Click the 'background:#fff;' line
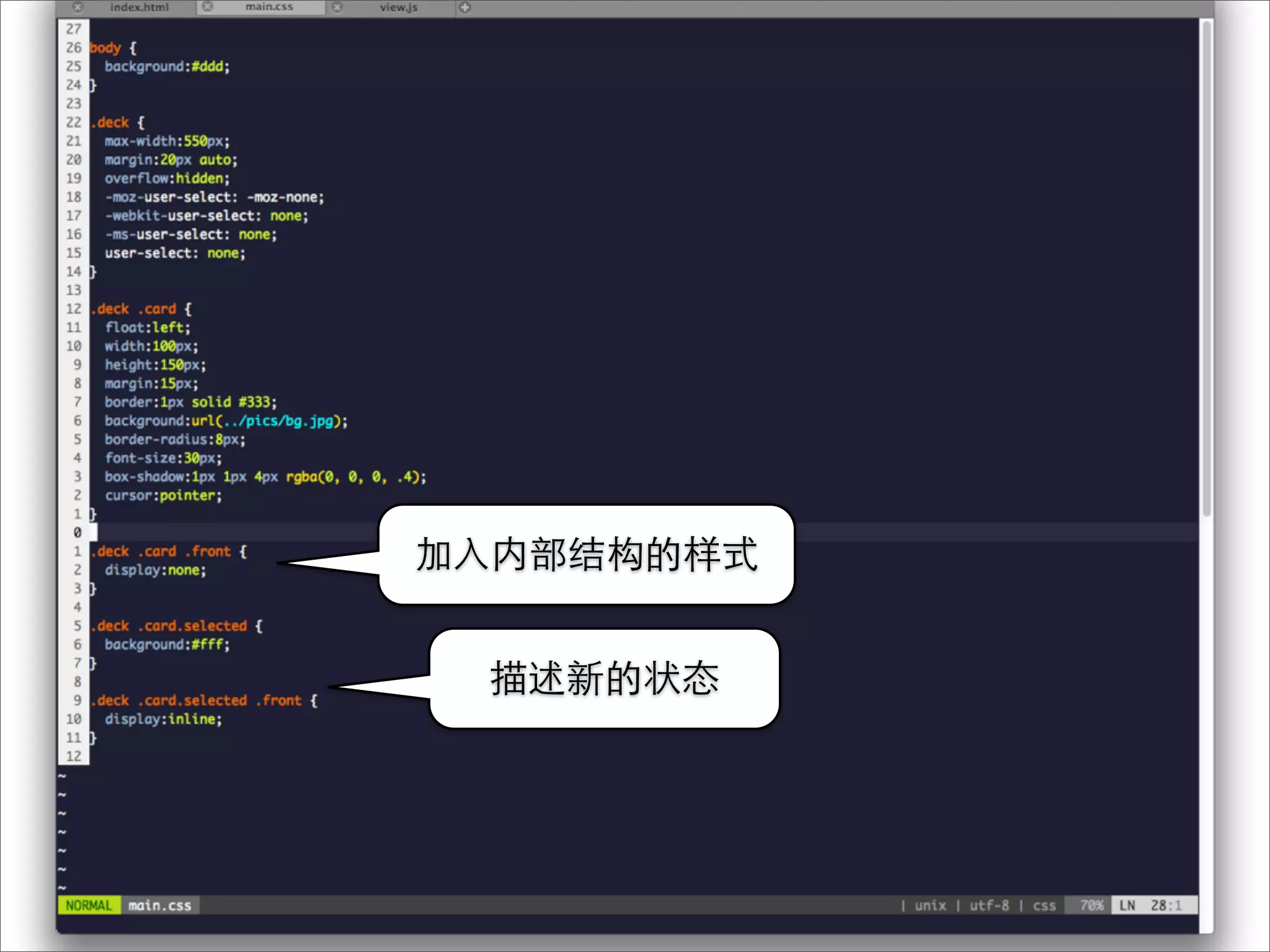 pos(167,645)
